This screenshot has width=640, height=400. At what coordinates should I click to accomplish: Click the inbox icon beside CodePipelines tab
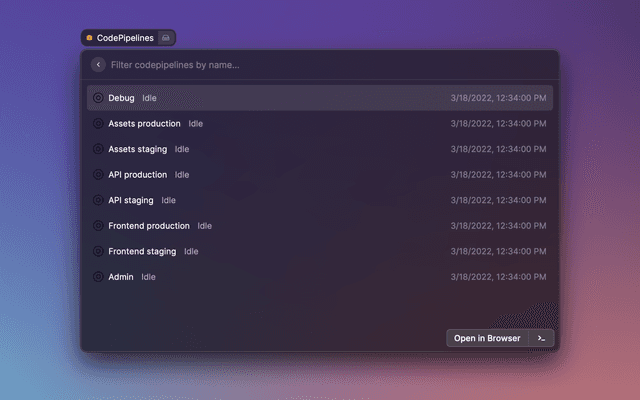(x=167, y=38)
